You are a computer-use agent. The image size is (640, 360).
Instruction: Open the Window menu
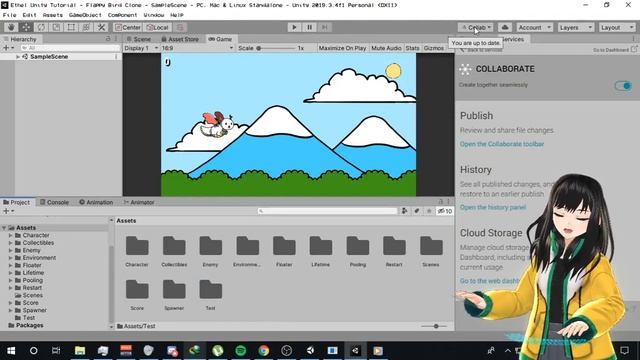tap(153, 15)
